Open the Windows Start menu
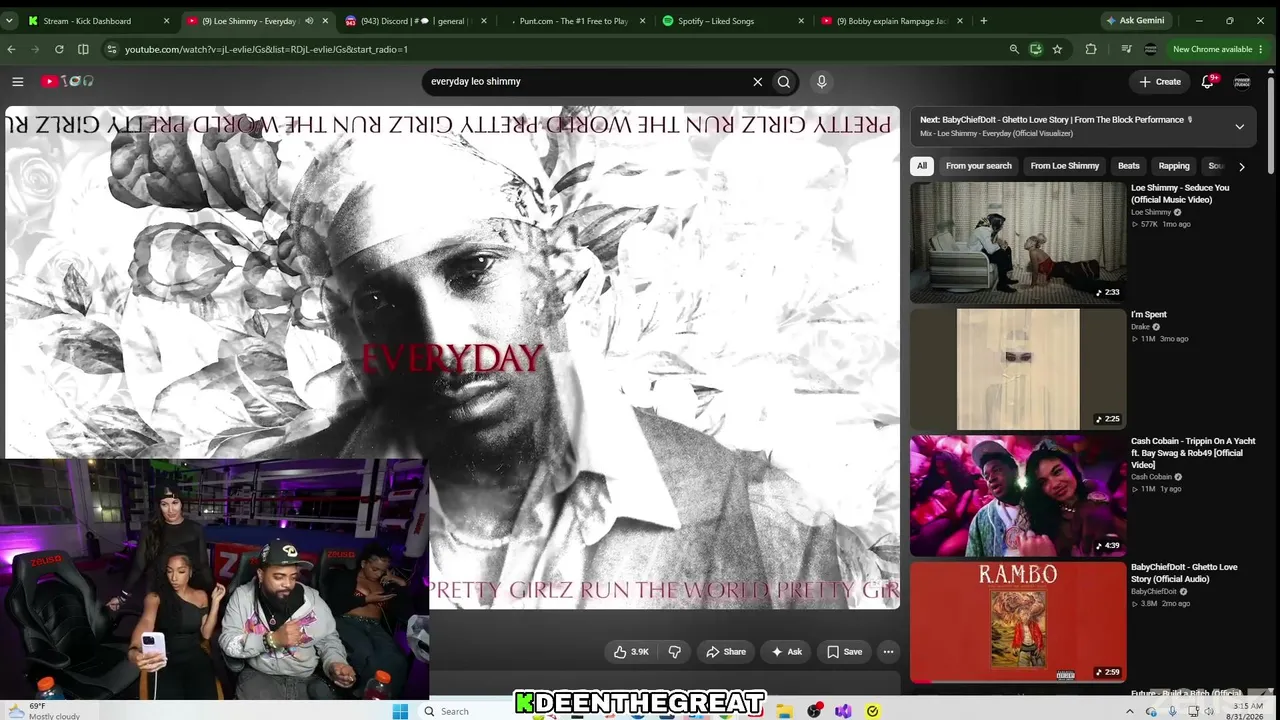Image resolution: width=1280 pixels, height=720 pixels. coord(400,711)
